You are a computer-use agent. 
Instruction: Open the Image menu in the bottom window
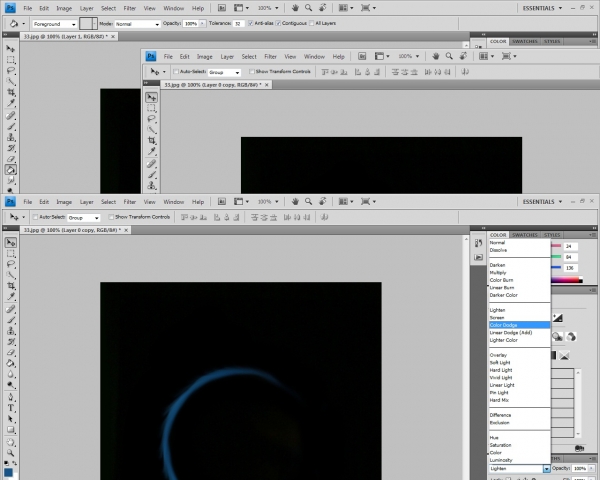pos(64,202)
